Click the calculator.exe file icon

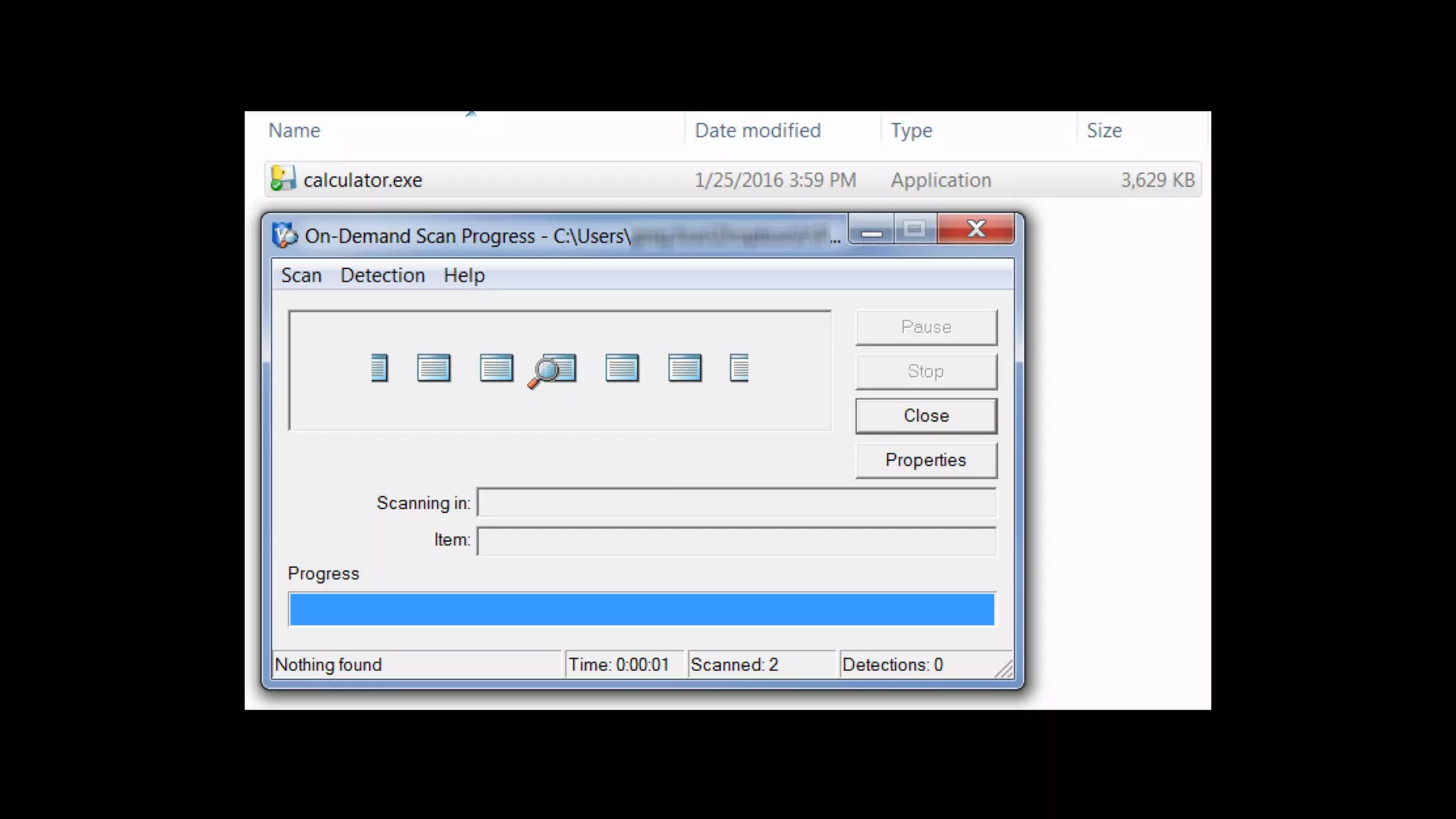[282, 179]
